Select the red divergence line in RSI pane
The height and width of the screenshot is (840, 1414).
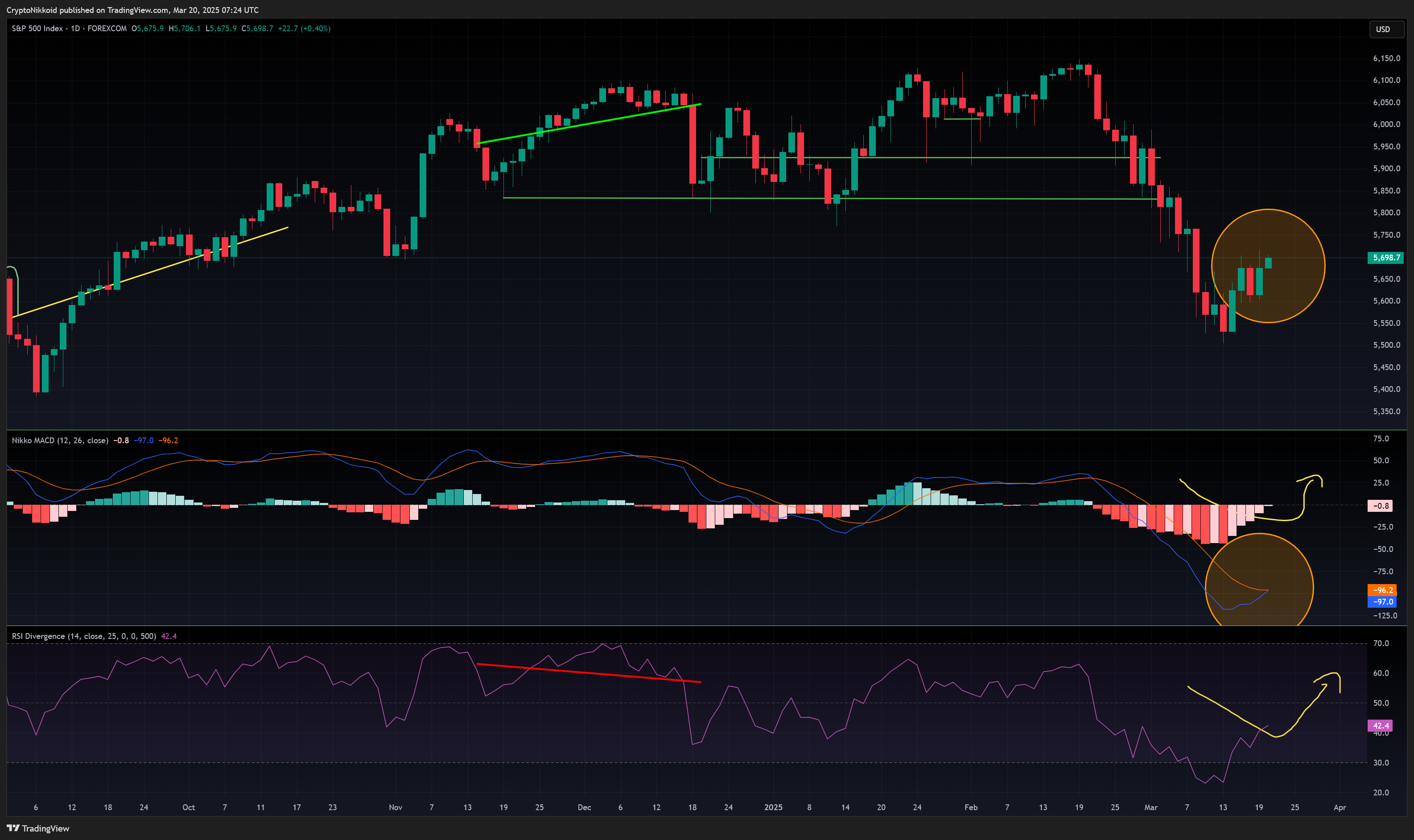(589, 673)
